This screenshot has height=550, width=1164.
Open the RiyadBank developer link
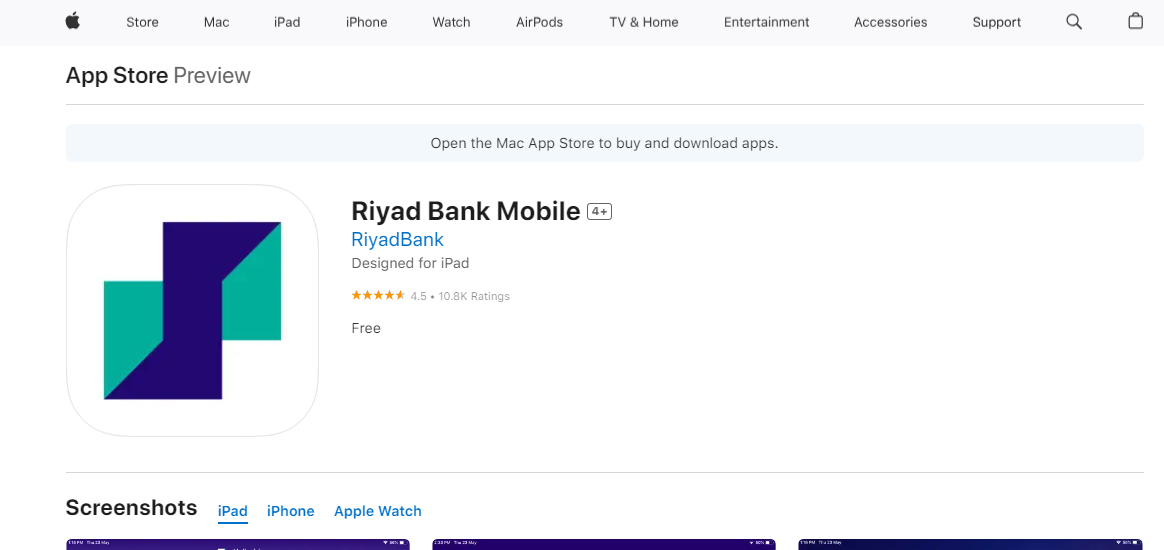coord(397,240)
